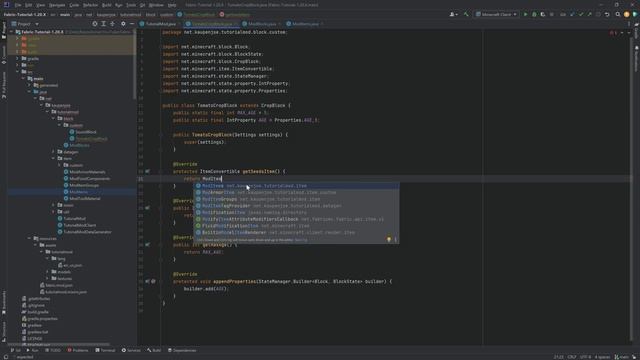Click the user account icon in toolbar
The width and height of the screenshot is (640, 360).
[453, 14]
